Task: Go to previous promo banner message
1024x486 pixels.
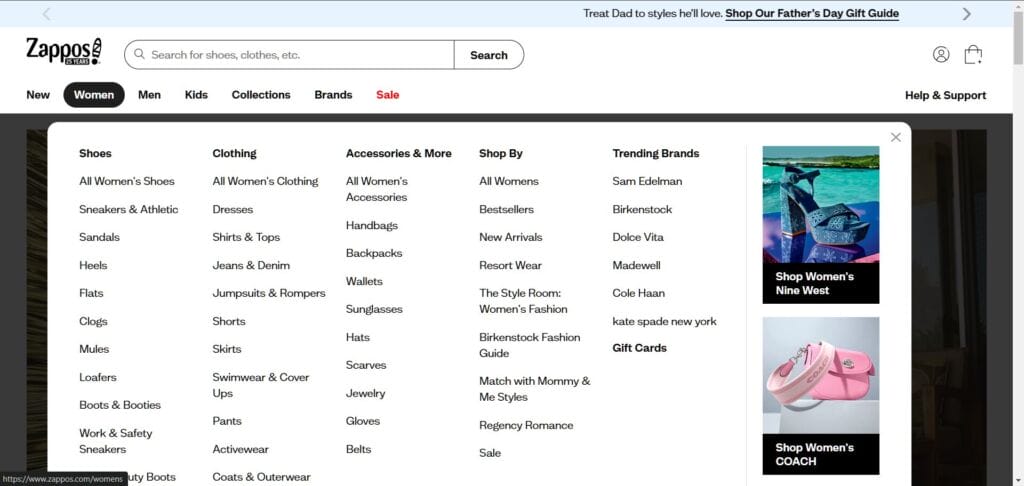Action: click(46, 14)
